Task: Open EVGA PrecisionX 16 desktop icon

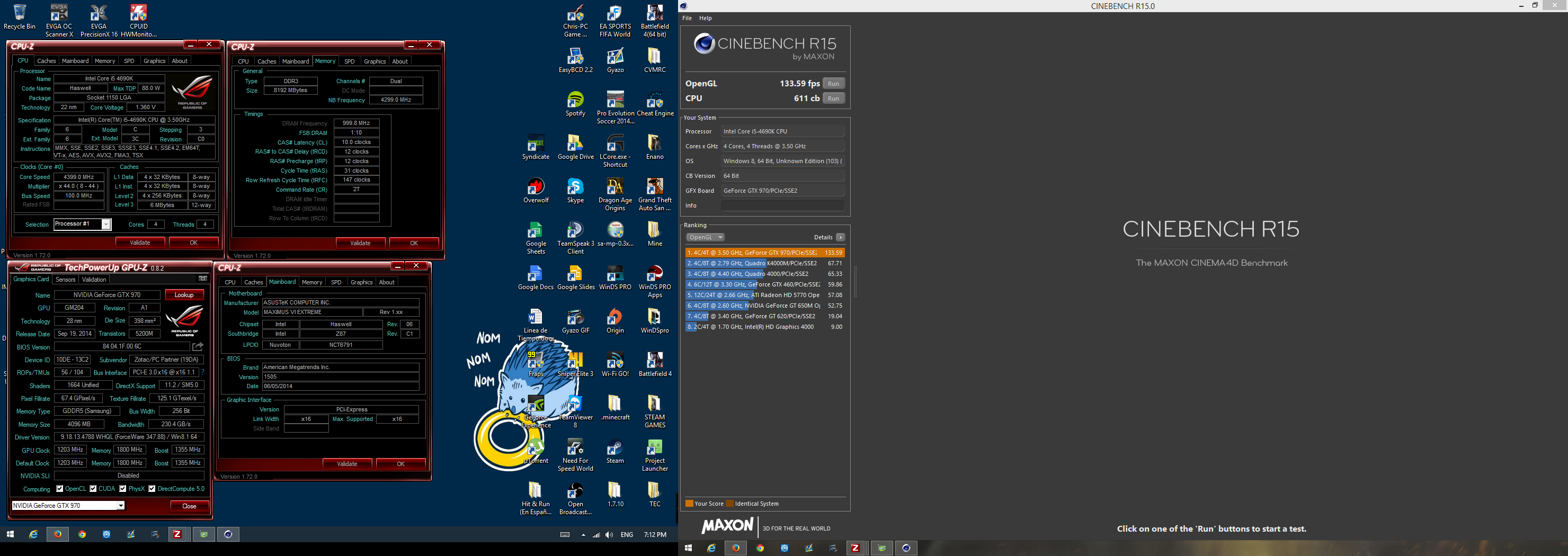Action: [99, 21]
